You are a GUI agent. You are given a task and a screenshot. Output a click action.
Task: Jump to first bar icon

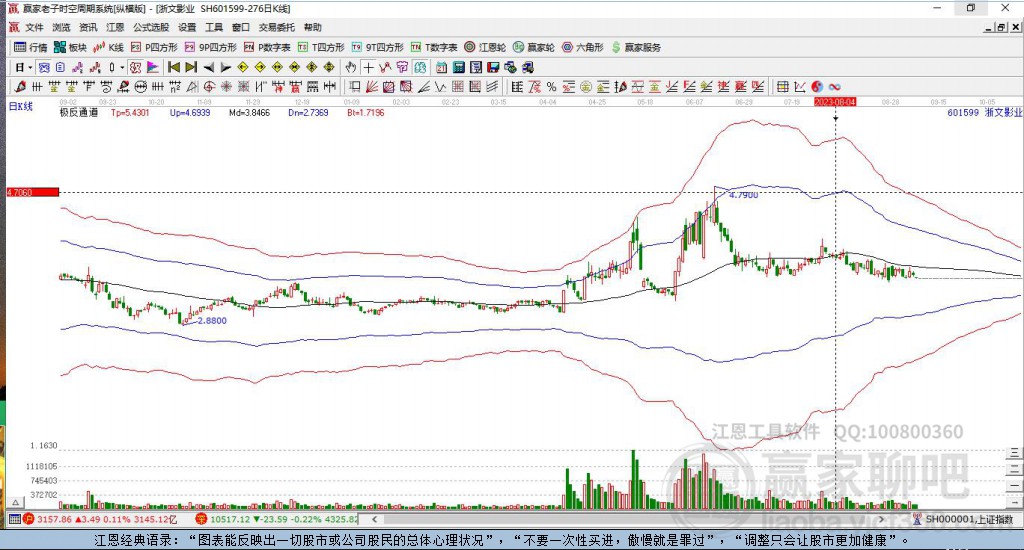[x=174, y=67]
